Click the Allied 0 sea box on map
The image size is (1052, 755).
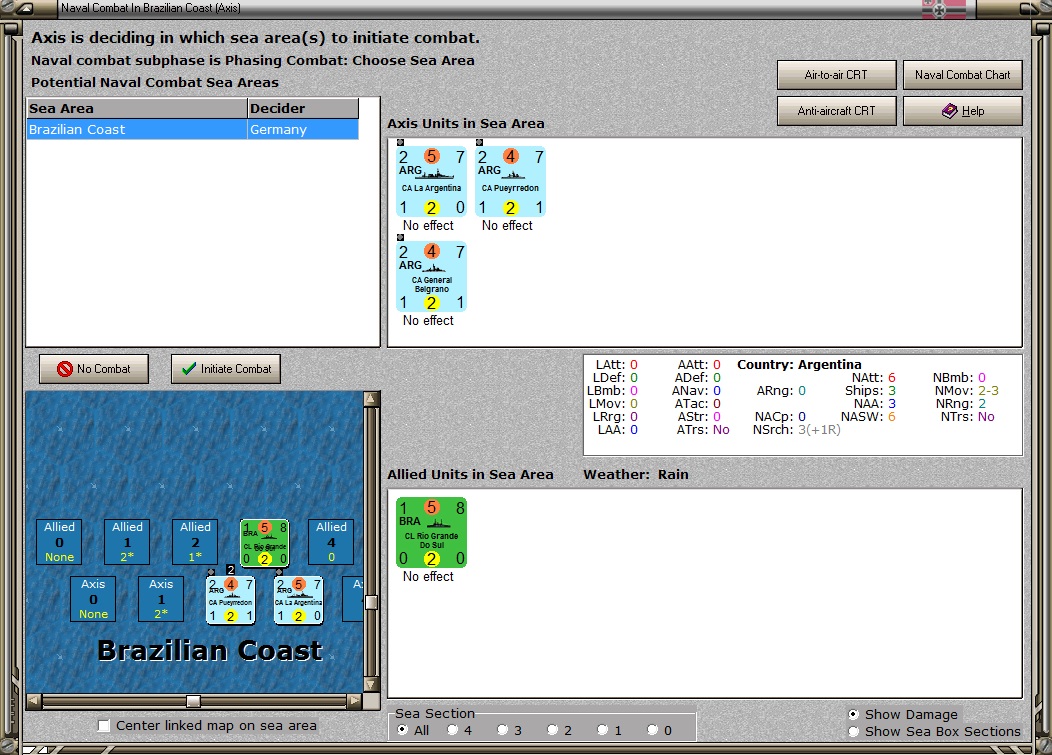click(60, 542)
